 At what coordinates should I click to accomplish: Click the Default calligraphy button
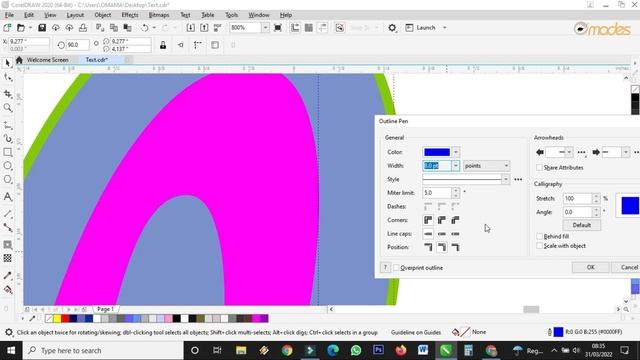[582, 225]
